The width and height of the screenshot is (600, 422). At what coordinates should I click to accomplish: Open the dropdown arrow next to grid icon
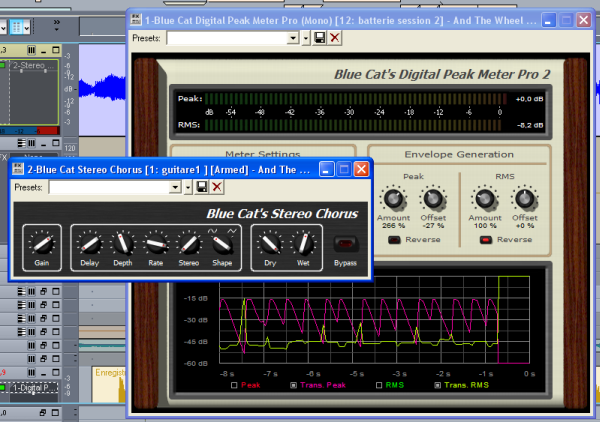click(26, 28)
